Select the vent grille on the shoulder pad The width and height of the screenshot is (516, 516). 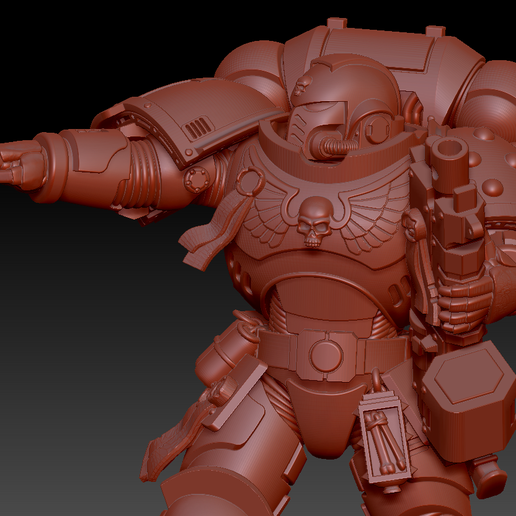coord(200,129)
